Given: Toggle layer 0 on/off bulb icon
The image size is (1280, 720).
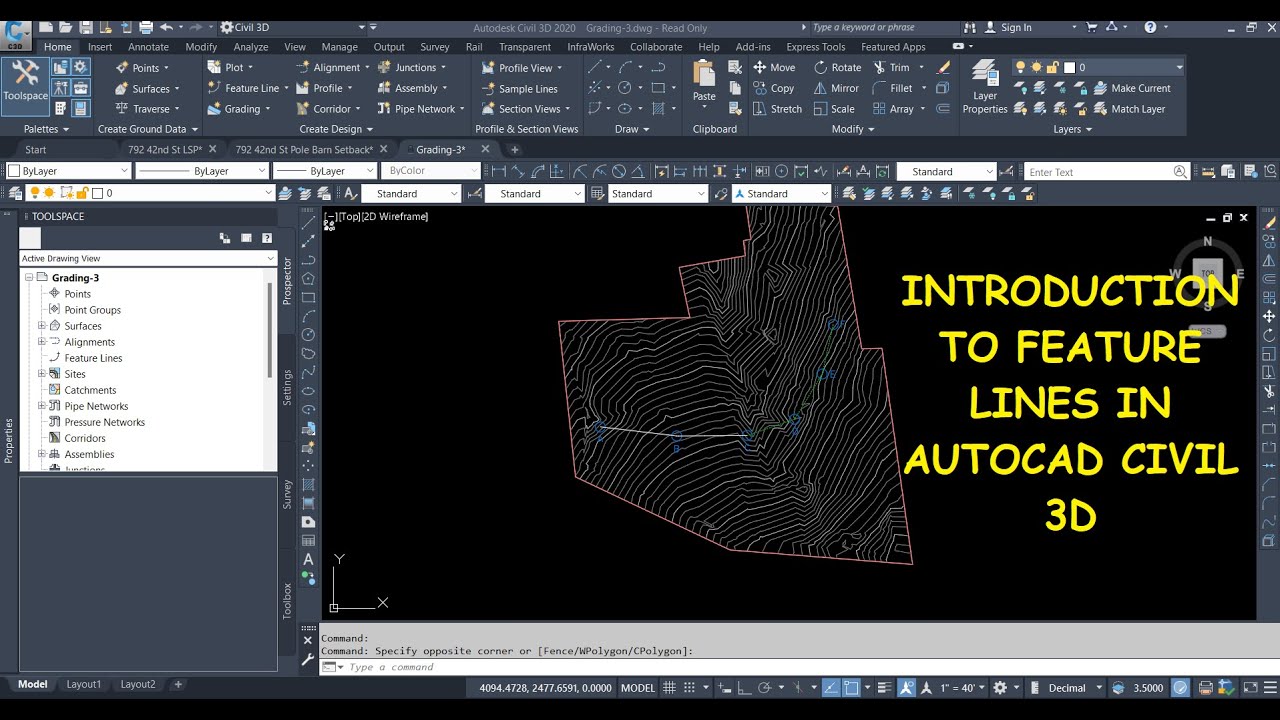Looking at the screenshot, I should pos(1020,67).
